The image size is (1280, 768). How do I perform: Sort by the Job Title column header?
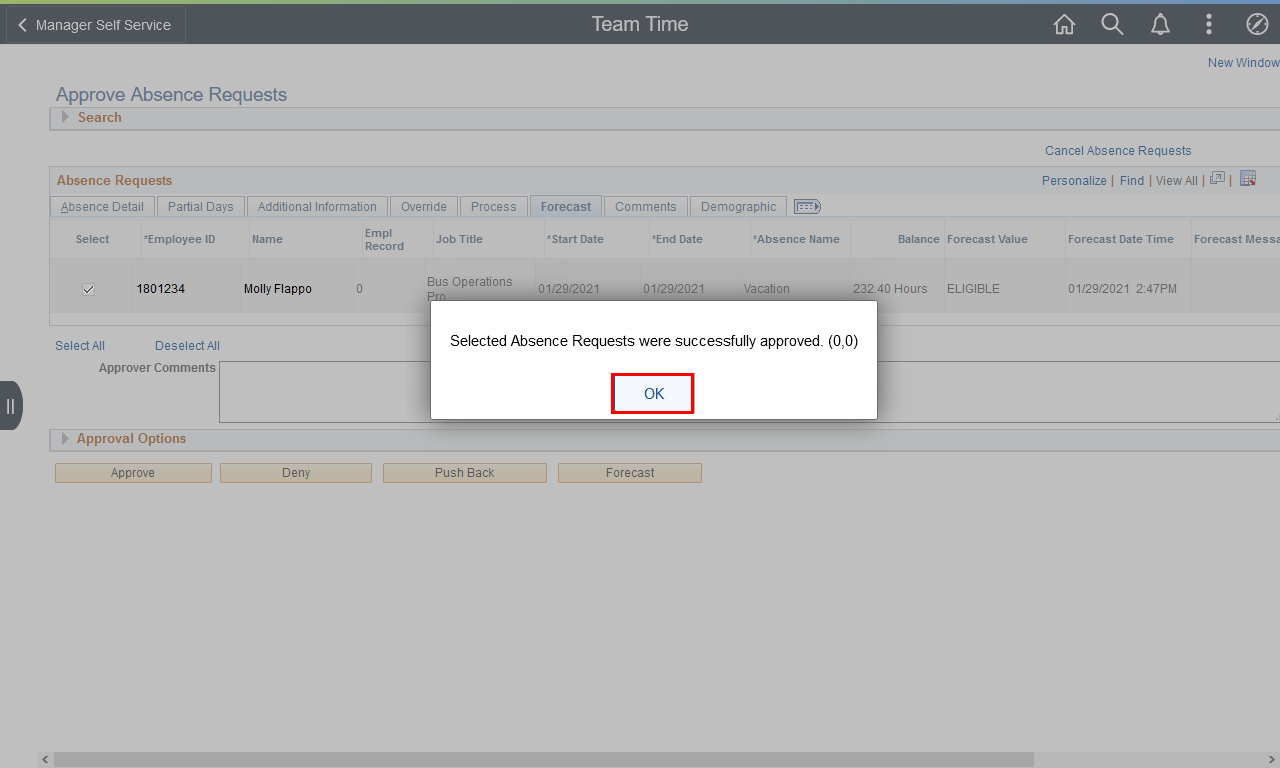(x=459, y=240)
